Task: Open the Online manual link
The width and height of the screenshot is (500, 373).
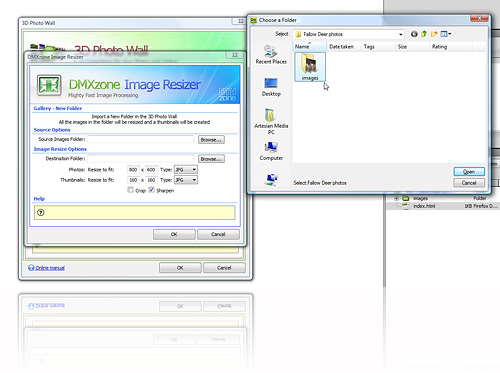Action: click(50, 268)
